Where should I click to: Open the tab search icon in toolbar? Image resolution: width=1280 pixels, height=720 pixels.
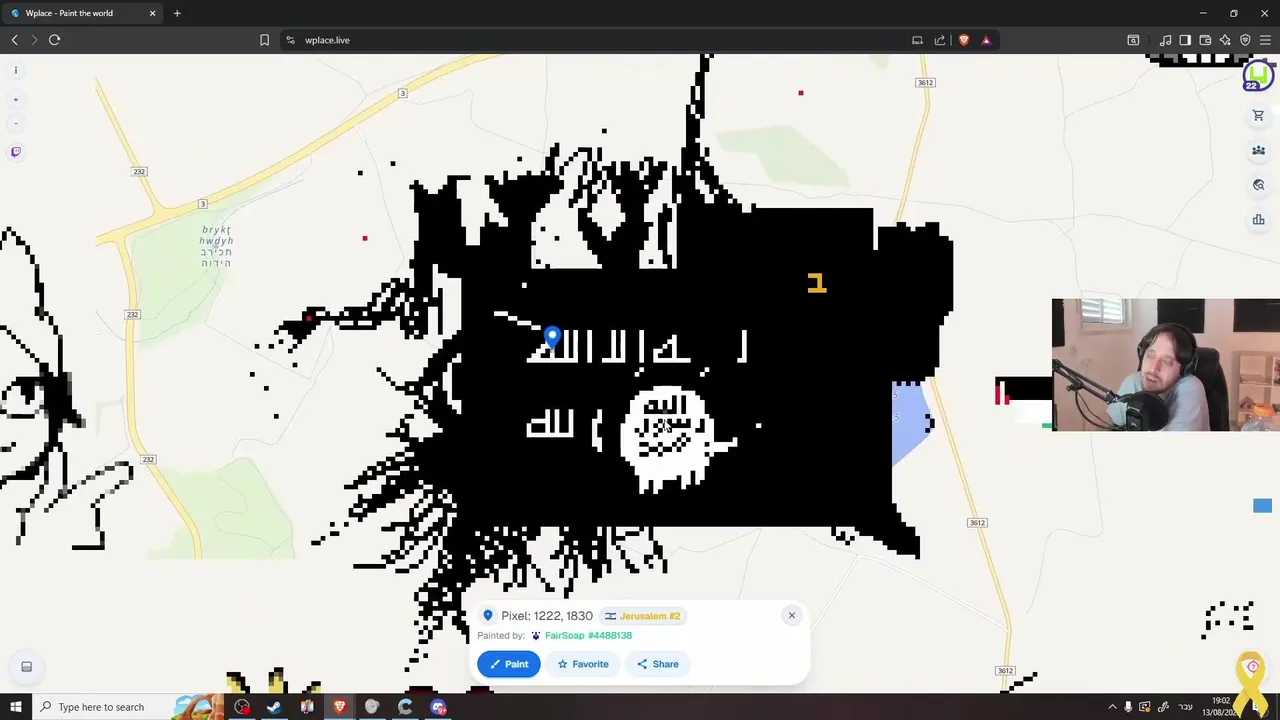click(x=1133, y=40)
